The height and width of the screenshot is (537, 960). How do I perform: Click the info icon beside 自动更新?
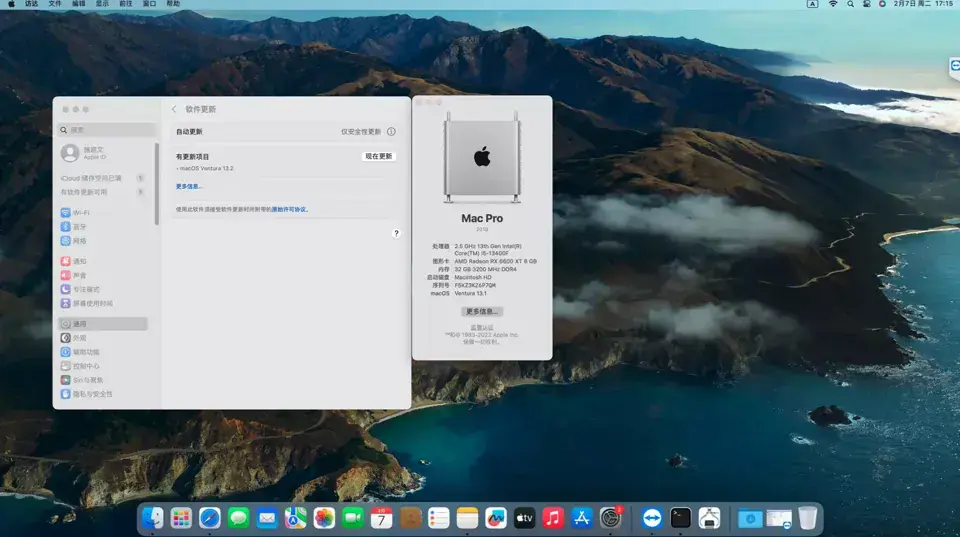coord(391,132)
